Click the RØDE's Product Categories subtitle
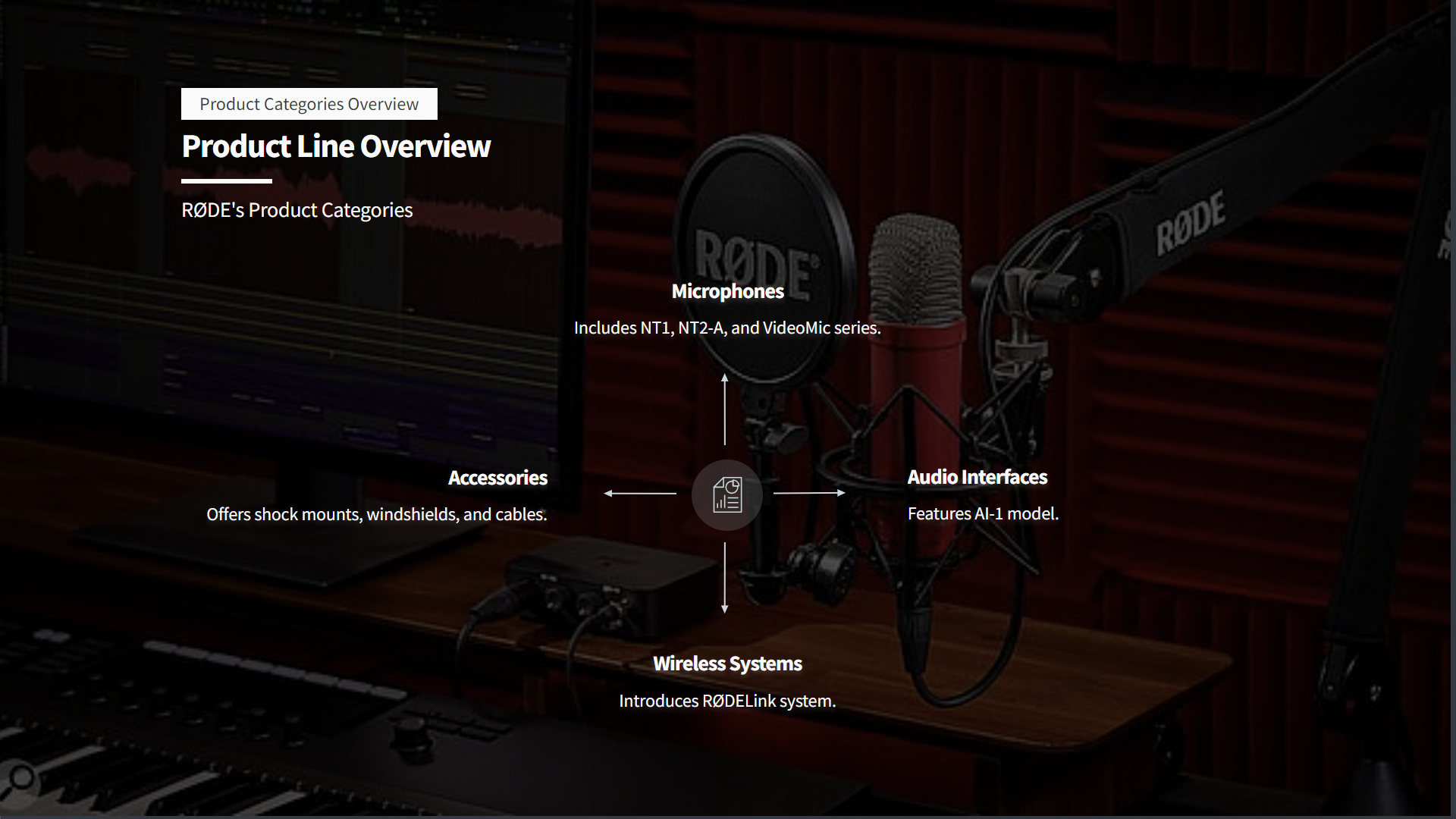This screenshot has height=819, width=1456. pyautogui.click(x=297, y=210)
